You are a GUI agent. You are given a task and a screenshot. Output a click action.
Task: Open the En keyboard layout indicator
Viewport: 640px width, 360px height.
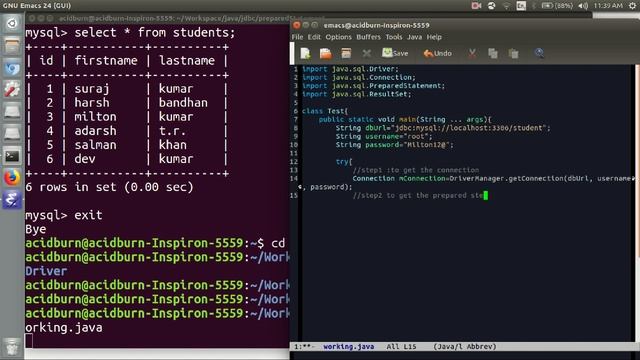[521, 6]
